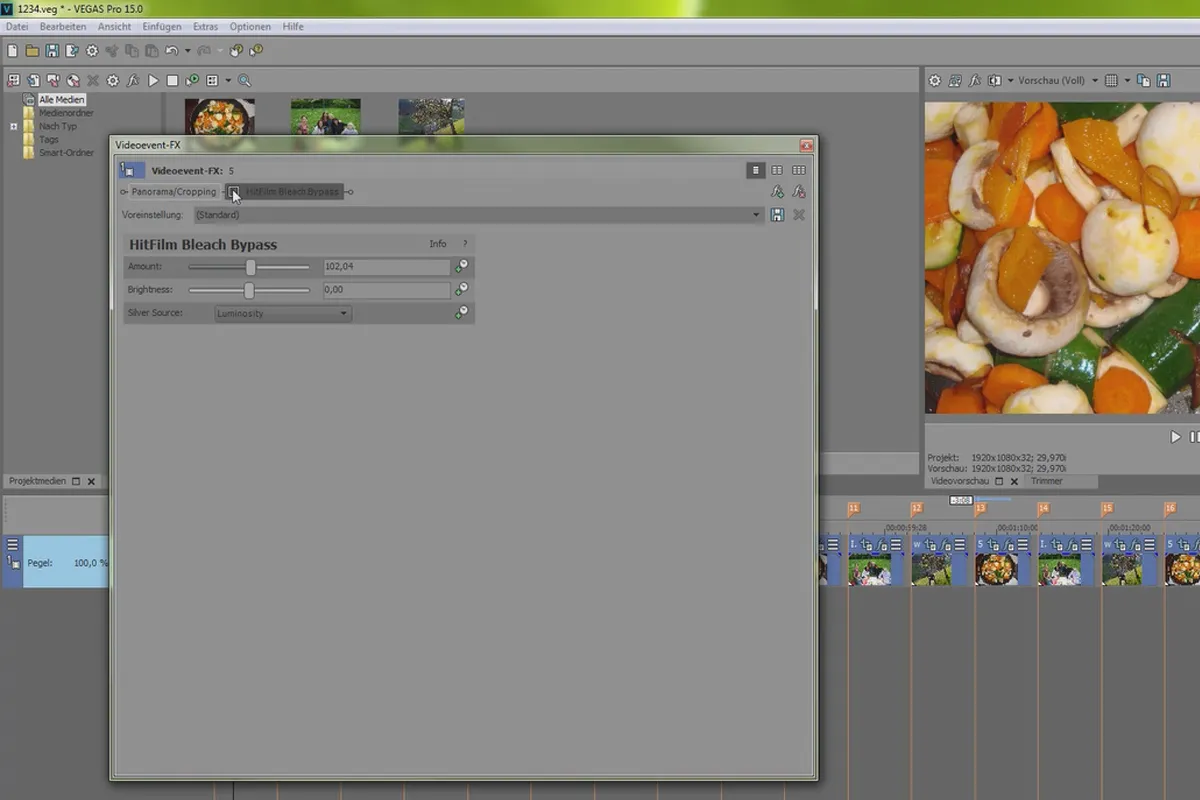Select the Alle Medien tree item
1200x800 pixels.
pos(62,100)
